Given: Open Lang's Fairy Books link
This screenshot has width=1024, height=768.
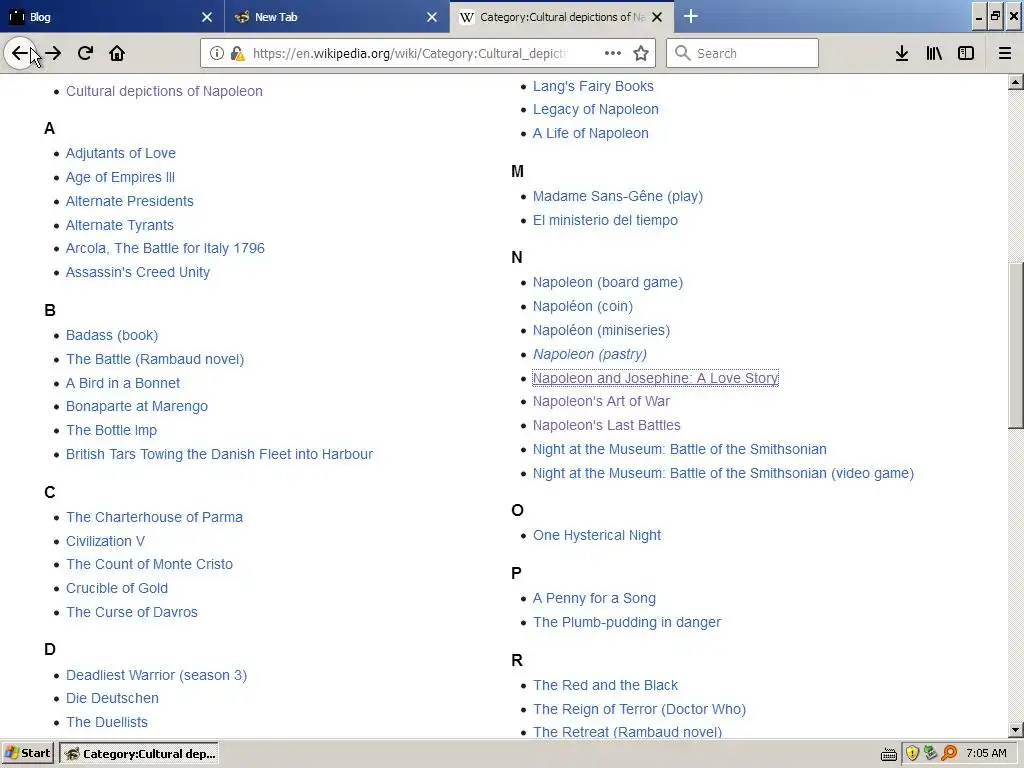Looking at the screenshot, I should (593, 86).
